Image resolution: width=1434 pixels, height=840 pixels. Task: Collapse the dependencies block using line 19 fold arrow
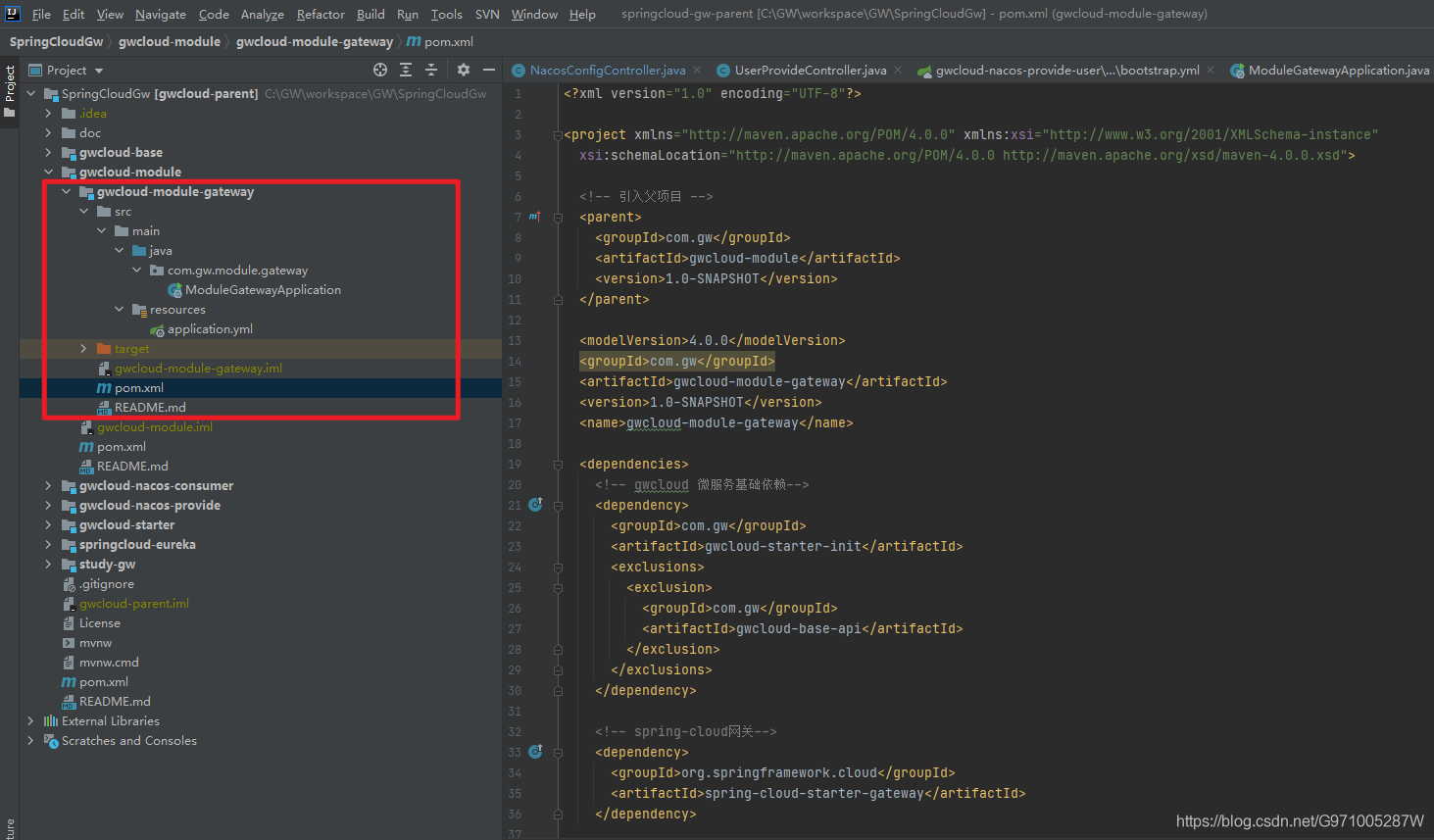click(557, 464)
